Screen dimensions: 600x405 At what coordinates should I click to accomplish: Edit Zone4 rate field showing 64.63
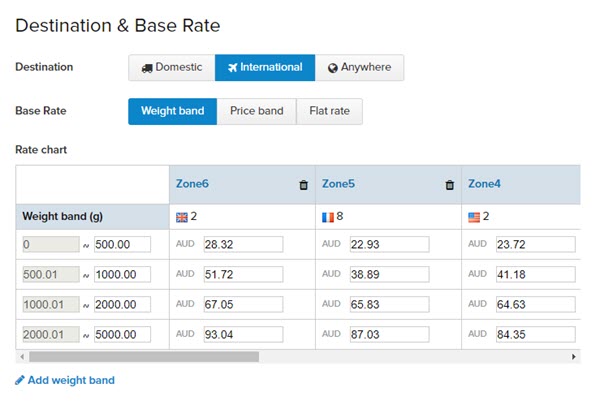tap(536, 304)
